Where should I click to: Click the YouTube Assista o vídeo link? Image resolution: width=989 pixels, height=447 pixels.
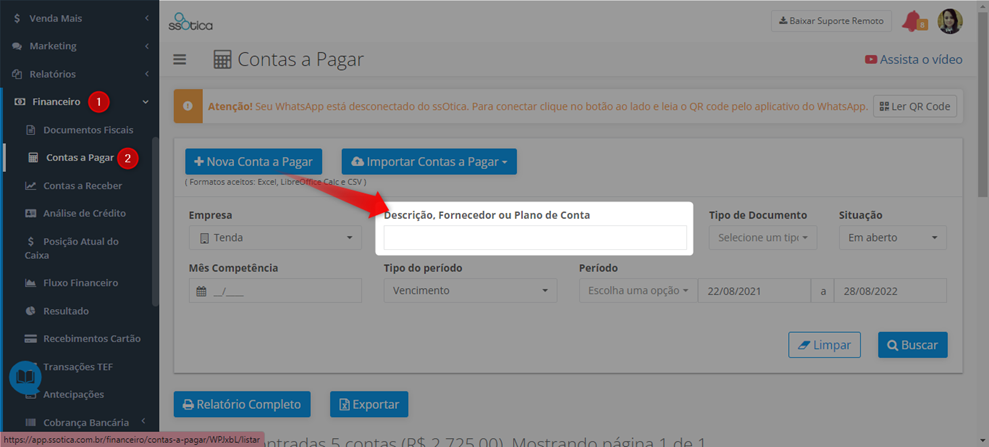pyautogui.click(x=913, y=59)
